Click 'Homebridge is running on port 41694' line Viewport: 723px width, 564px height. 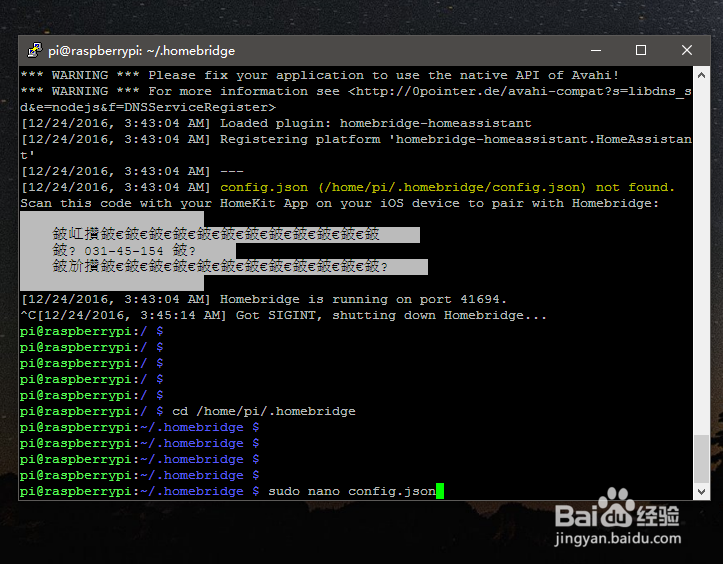pyautogui.click(x=264, y=299)
